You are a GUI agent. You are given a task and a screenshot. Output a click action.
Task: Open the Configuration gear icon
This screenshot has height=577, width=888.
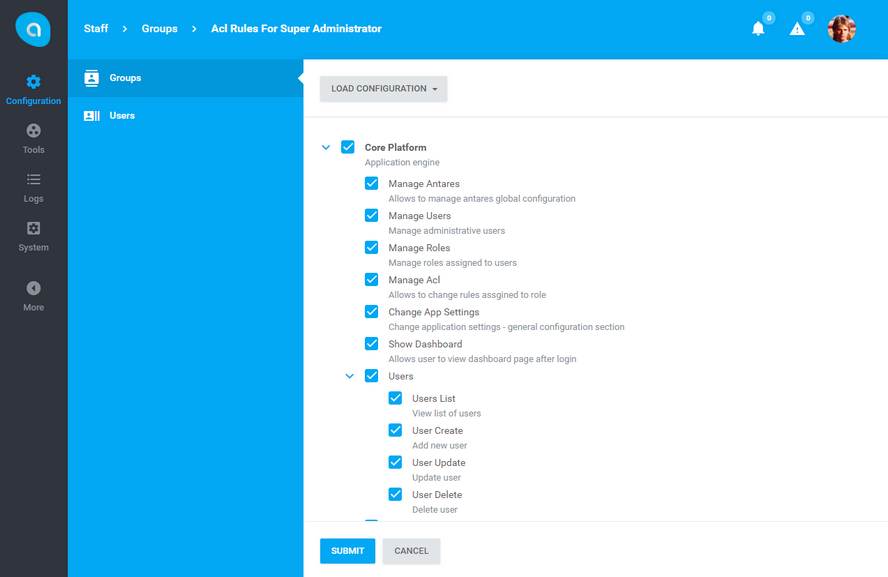pos(33,82)
